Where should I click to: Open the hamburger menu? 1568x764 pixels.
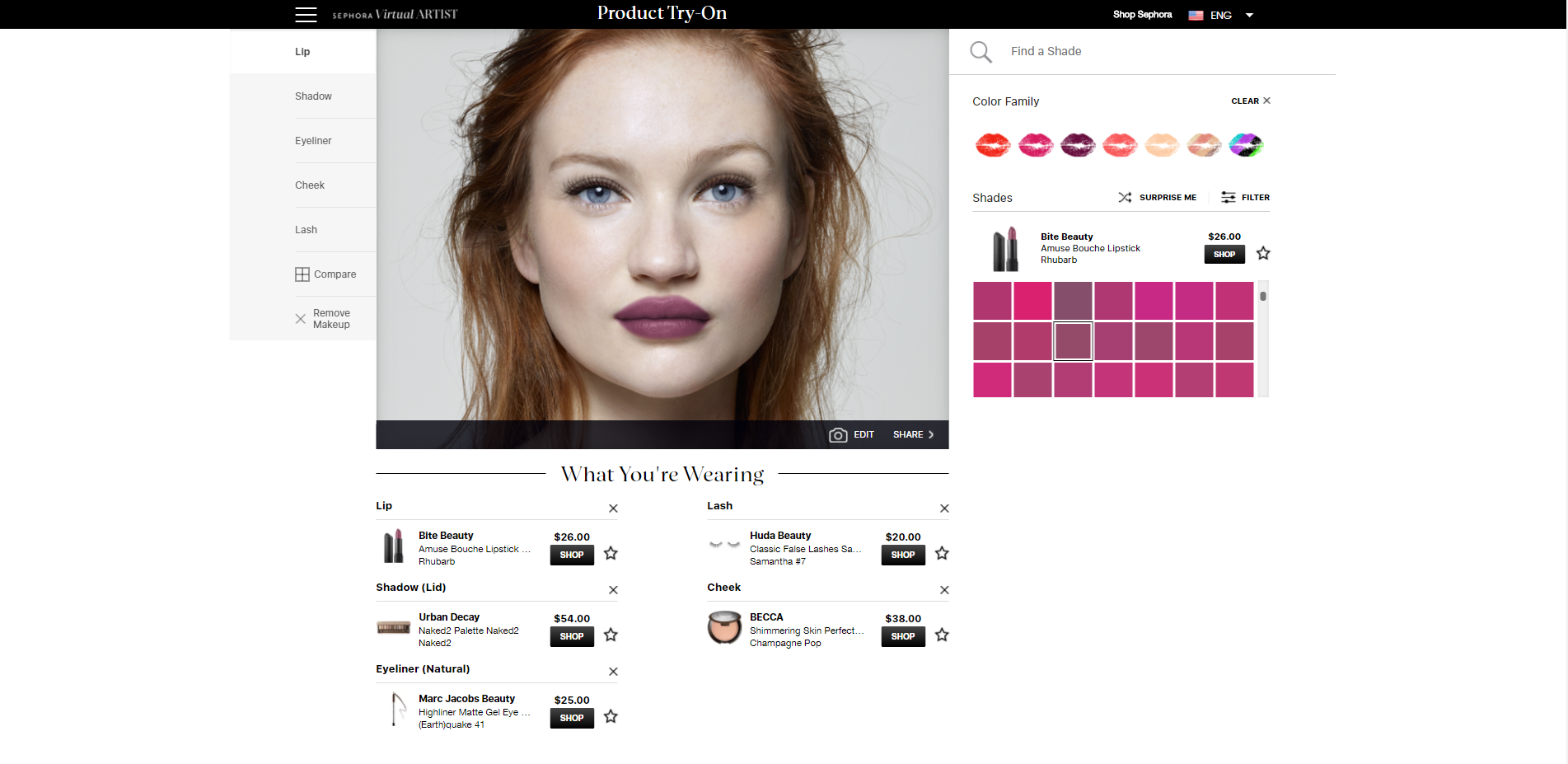306,15
